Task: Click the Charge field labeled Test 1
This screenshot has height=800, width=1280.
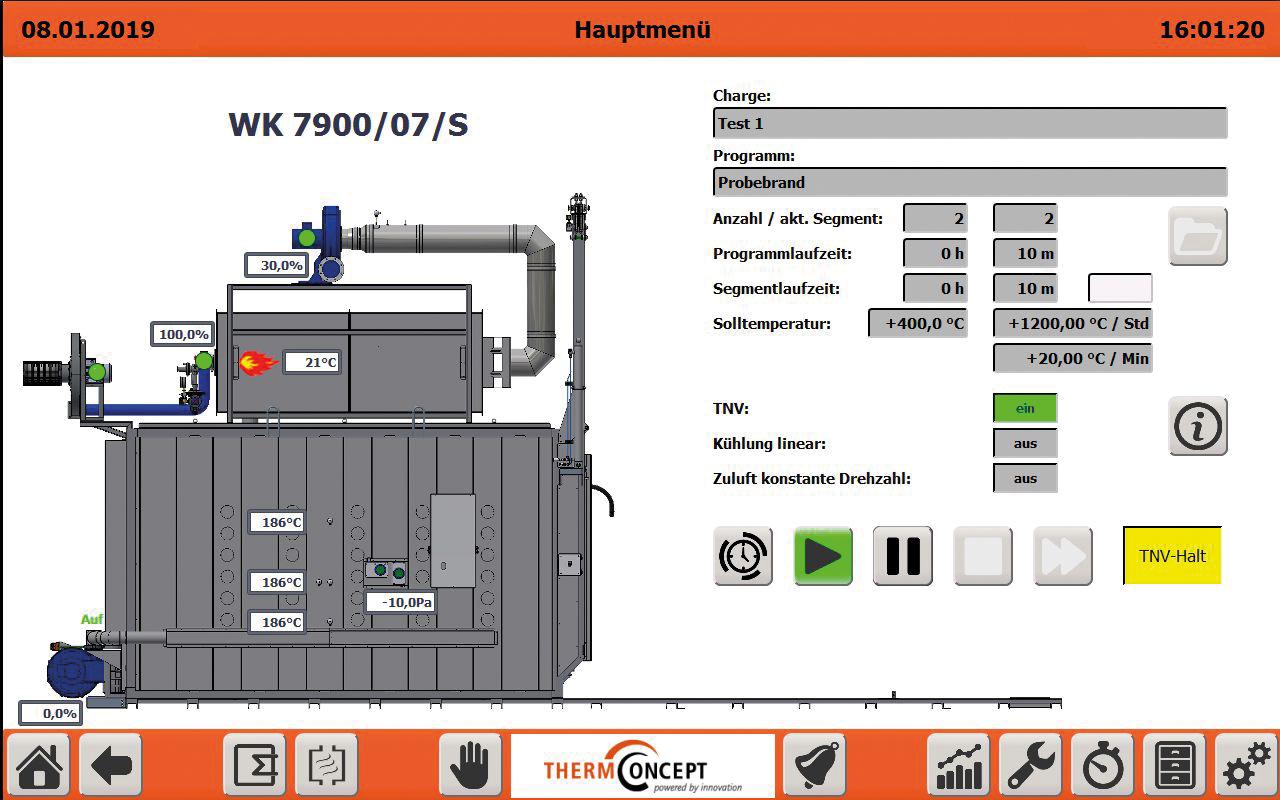Action: pyautogui.click(x=969, y=122)
